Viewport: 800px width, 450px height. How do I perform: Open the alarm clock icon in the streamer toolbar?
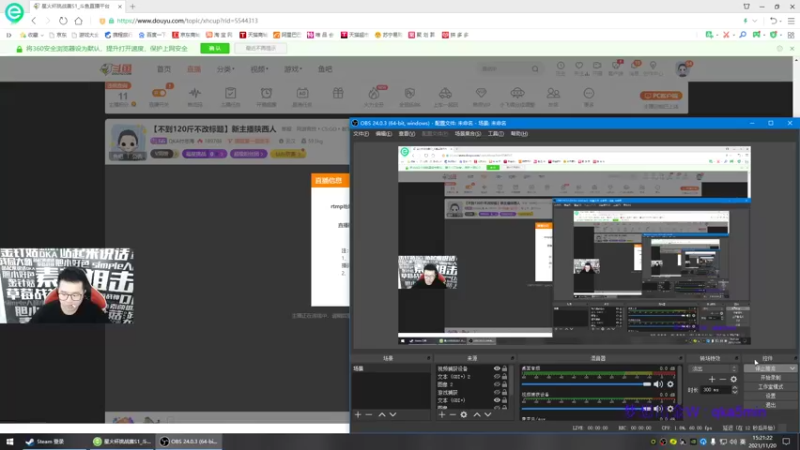[266, 93]
